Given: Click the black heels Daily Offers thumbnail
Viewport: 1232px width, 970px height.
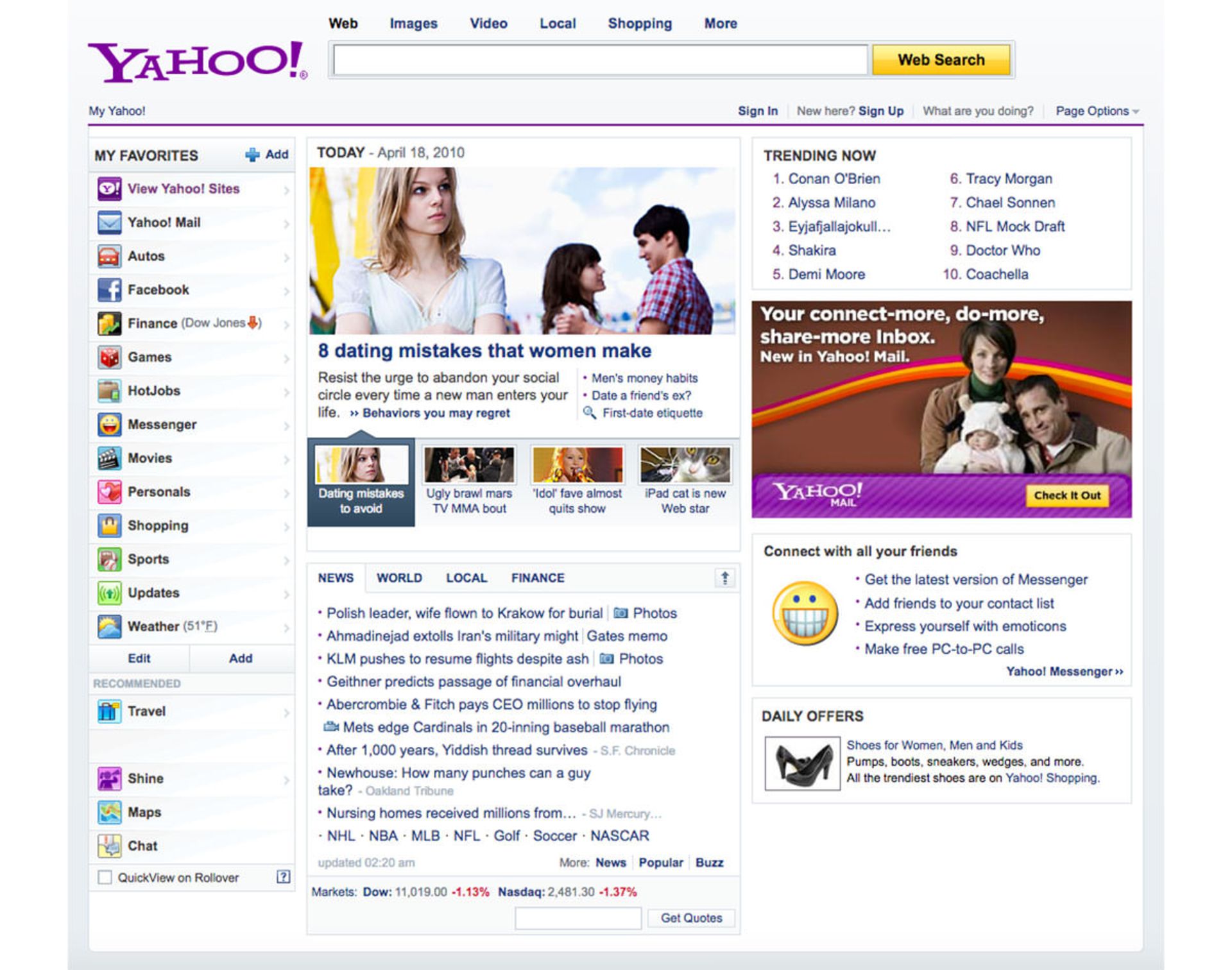Looking at the screenshot, I should (802, 763).
